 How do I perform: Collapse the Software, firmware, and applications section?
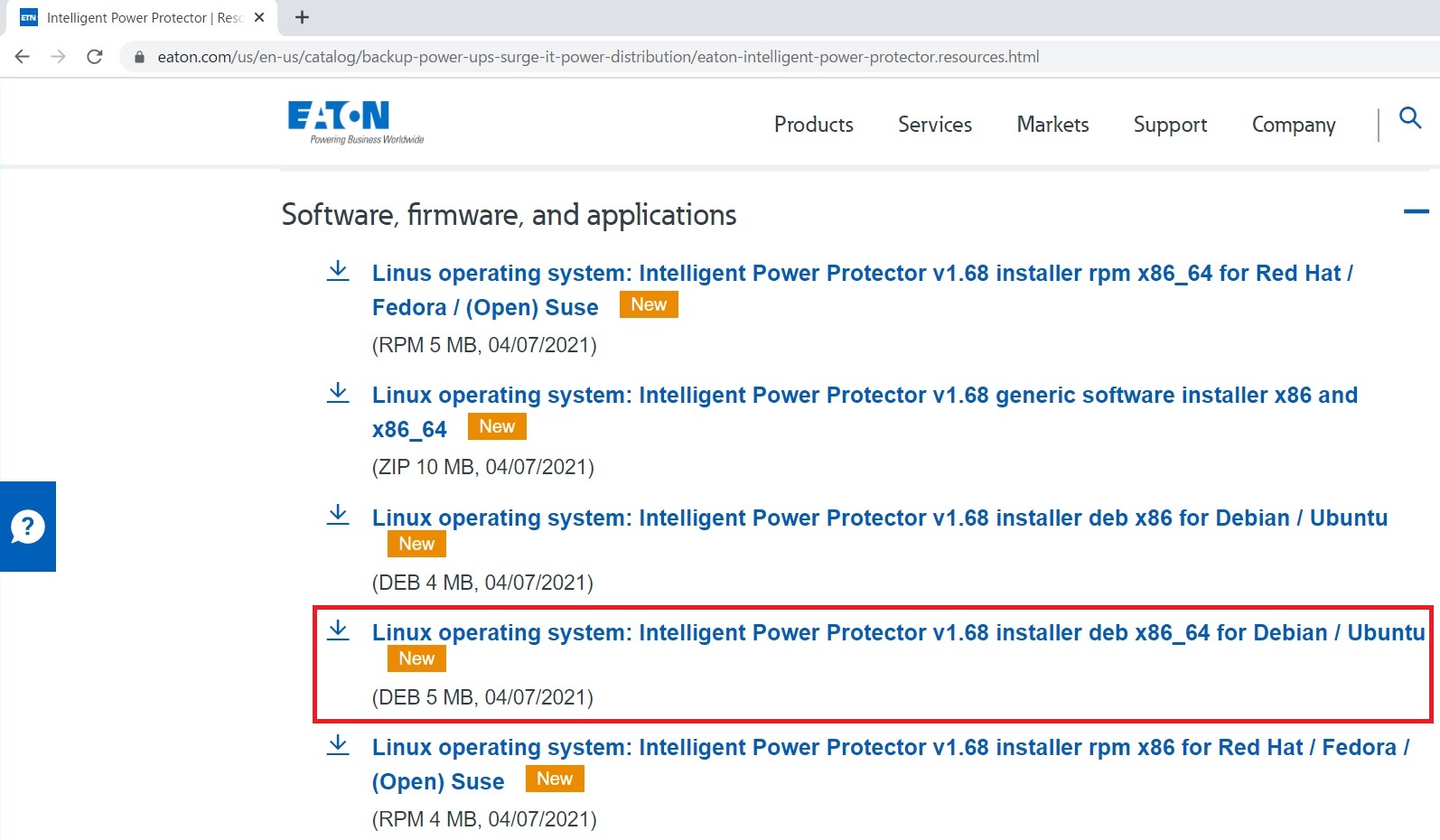(1416, 211)
